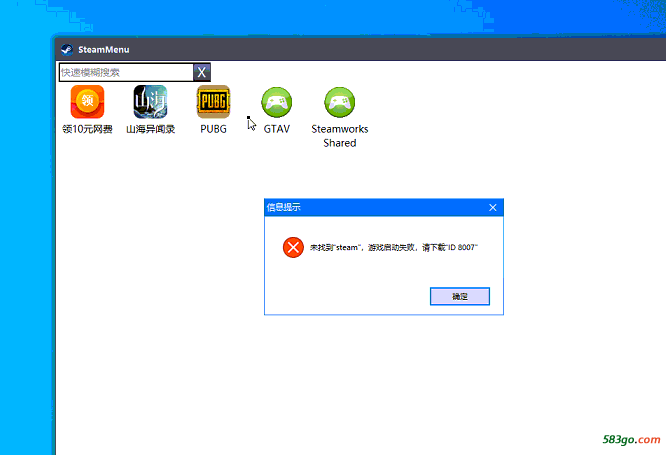The height and width of the screenshot is (455, 666).
Task: Launch the GTAV gamepad icon
Action: pos(277,102)
